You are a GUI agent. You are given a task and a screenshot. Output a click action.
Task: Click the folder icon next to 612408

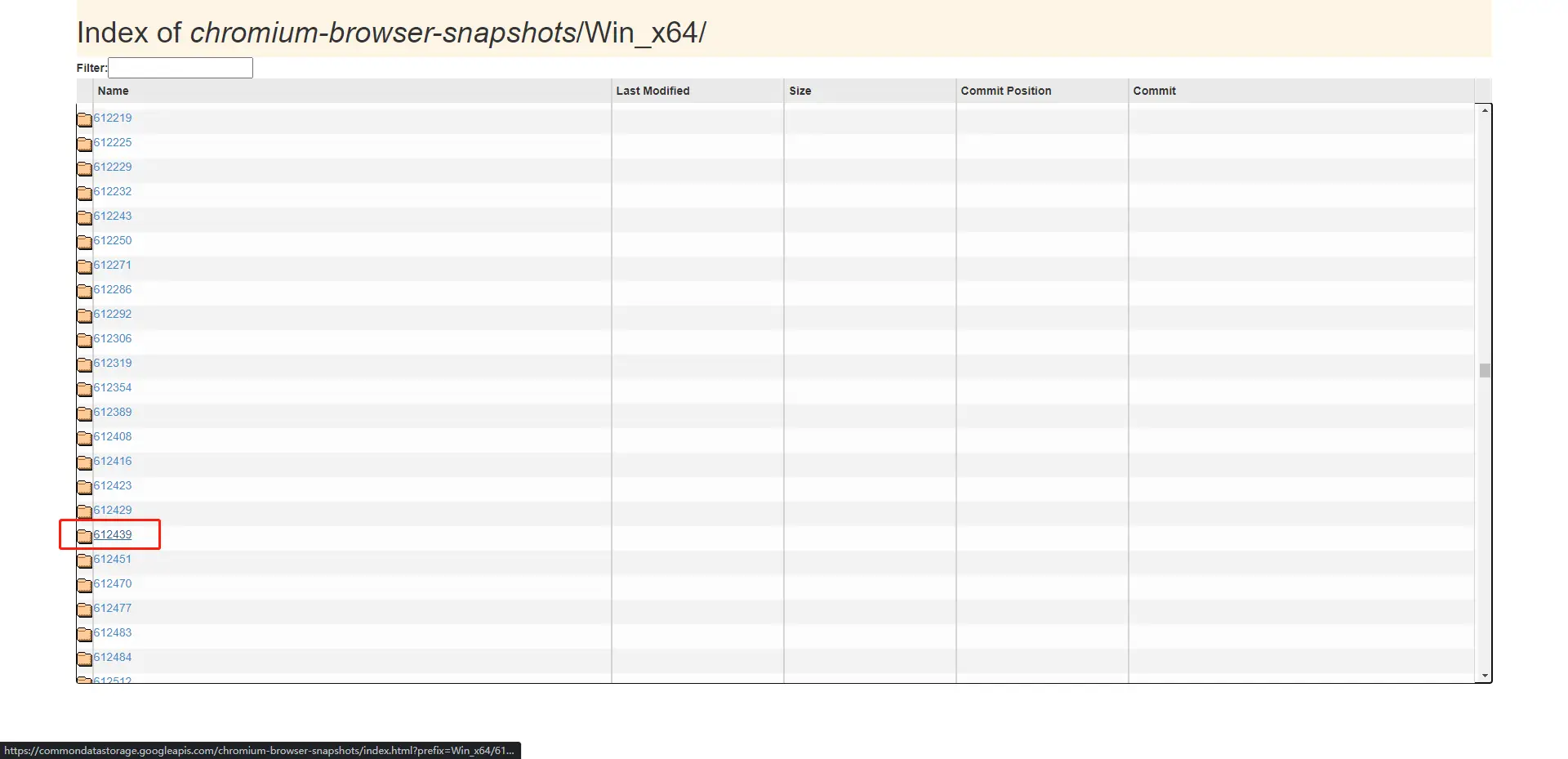84,438
